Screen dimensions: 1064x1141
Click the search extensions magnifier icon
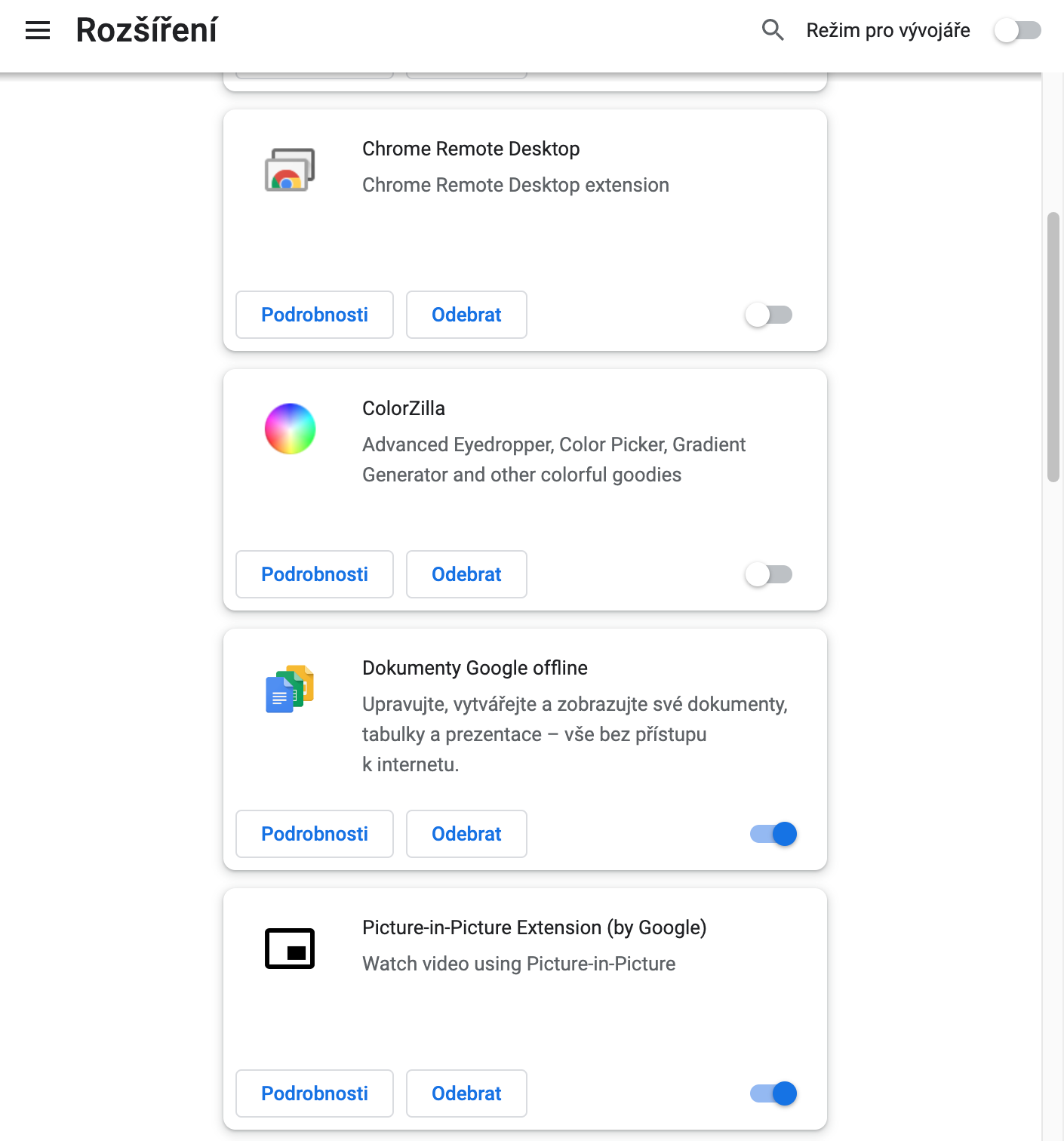(773, 30)
